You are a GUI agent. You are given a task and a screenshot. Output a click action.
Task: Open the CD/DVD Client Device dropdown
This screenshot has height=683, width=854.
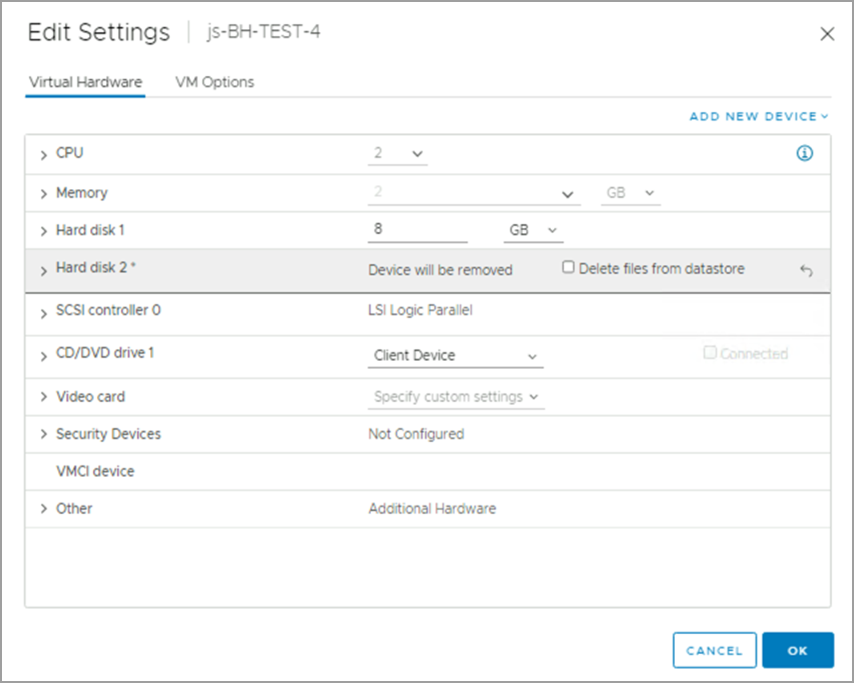(x=455, y=356)
